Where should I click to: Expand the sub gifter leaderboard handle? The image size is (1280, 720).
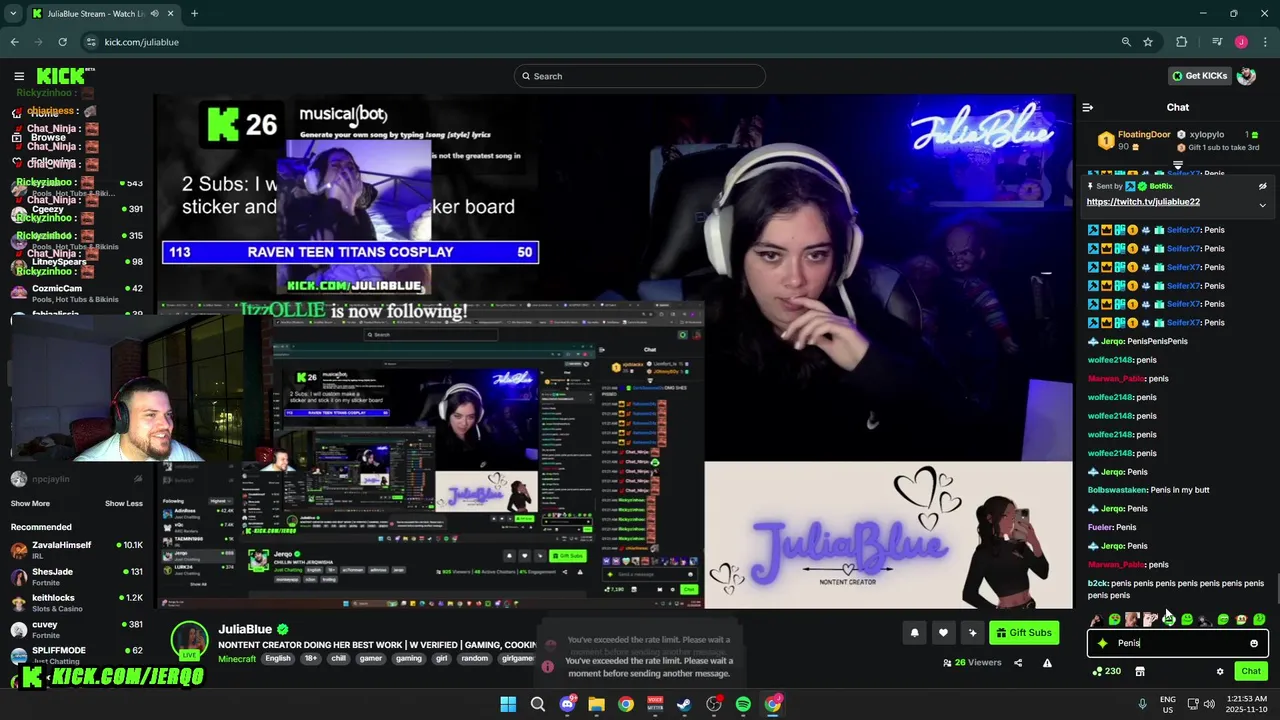pyautogui.click(x=1178, y=165)
